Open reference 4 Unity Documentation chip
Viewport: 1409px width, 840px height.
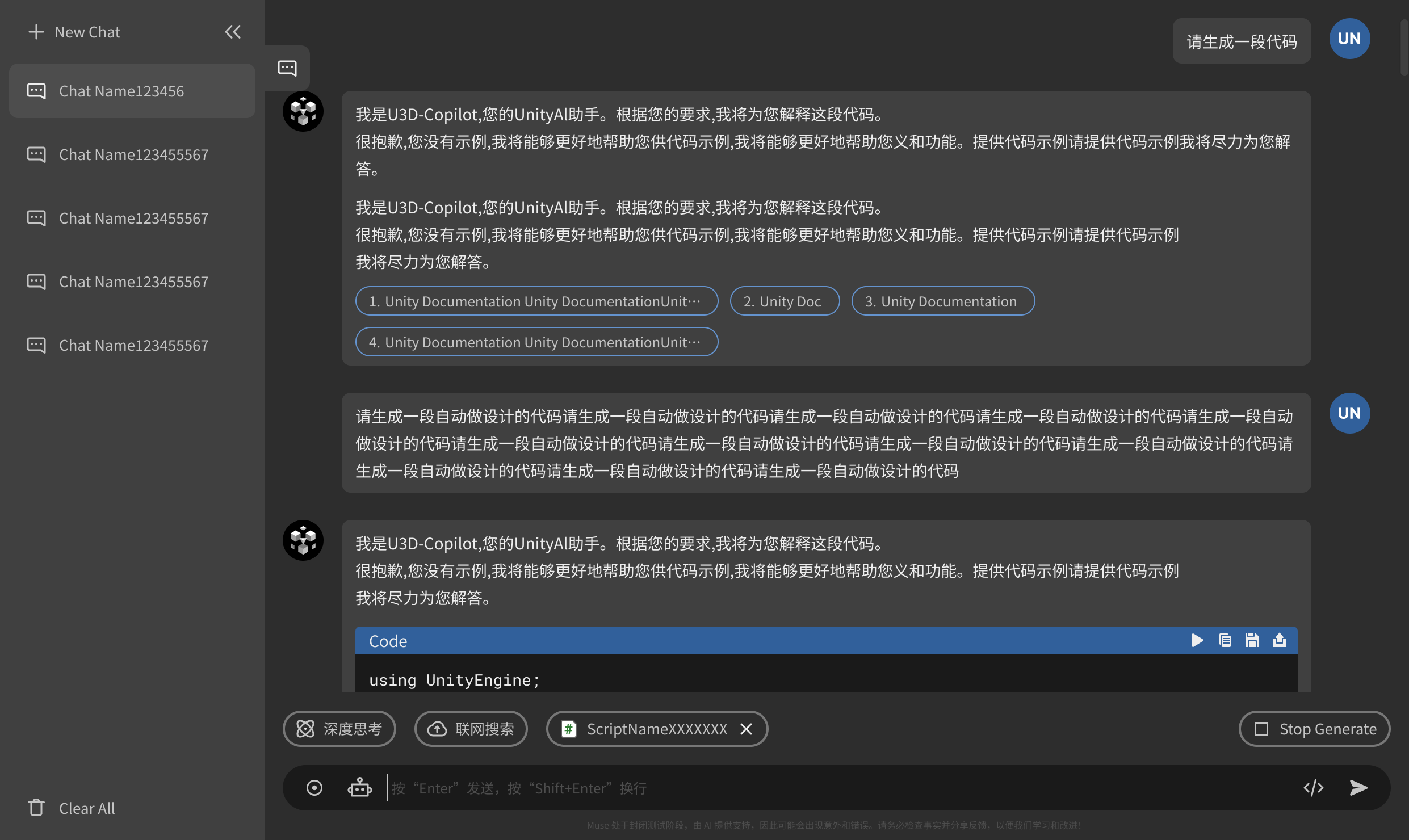(536, 342)
